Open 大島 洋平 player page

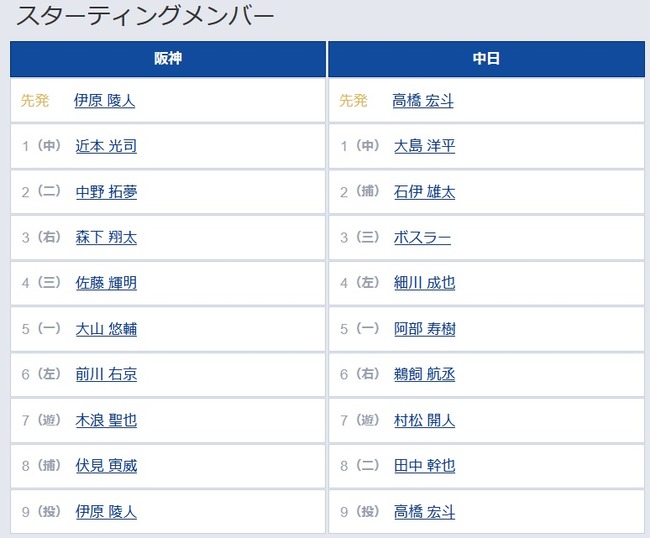(424, 146)
